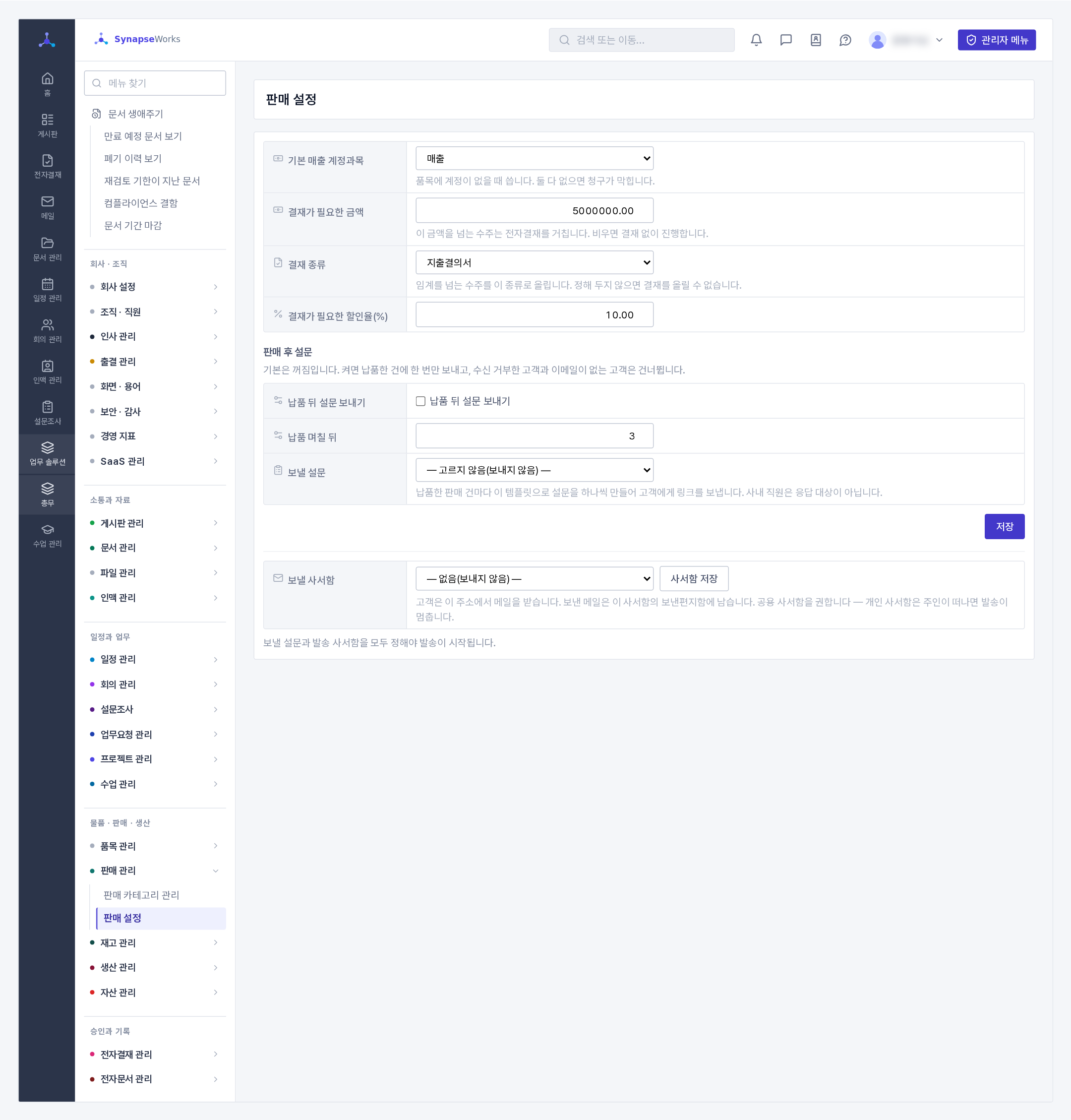Click the 사서함 저장 button

(x=694, y=578)
